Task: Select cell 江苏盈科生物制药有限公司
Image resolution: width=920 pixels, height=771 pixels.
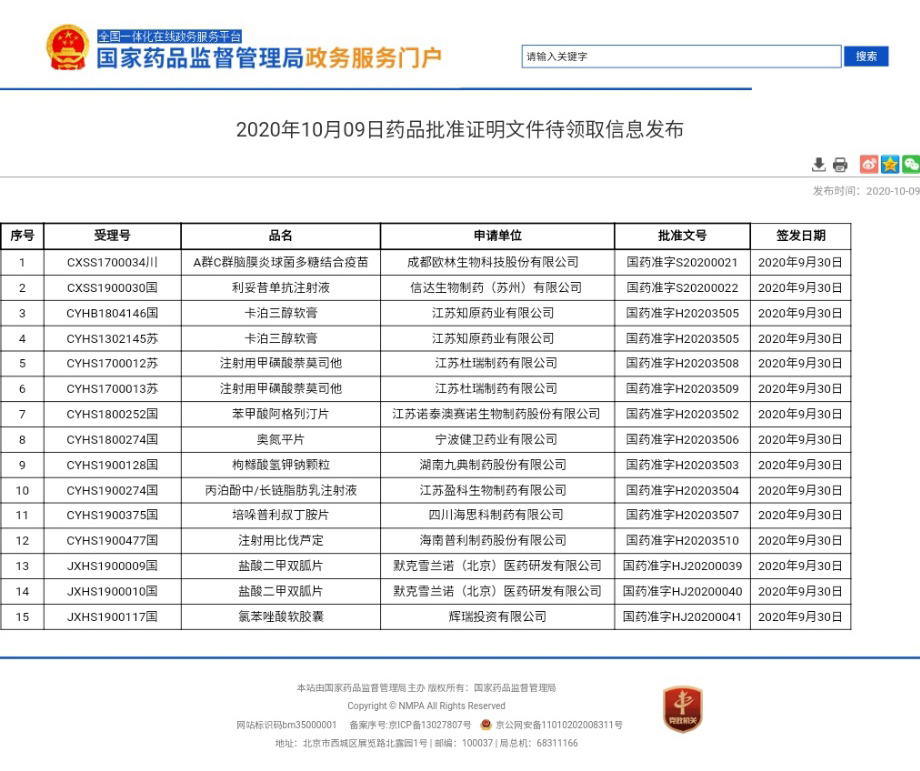Action: pyautogui.click(x=498, y=491)
